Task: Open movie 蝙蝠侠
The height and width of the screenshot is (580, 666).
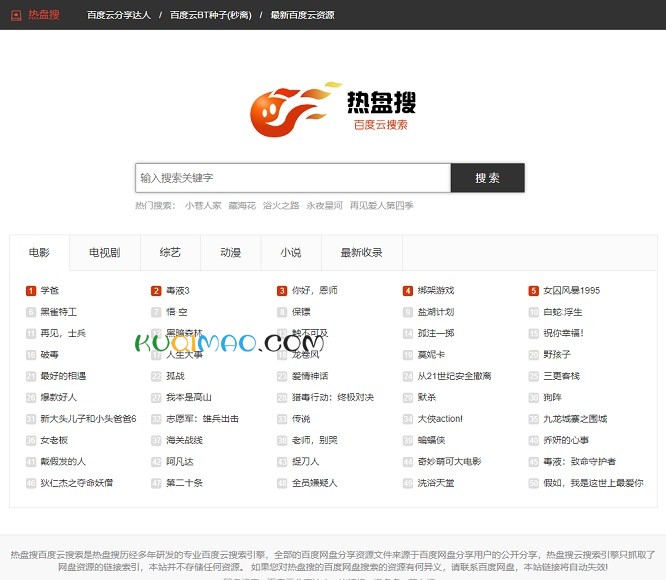Action: (431, 440)
